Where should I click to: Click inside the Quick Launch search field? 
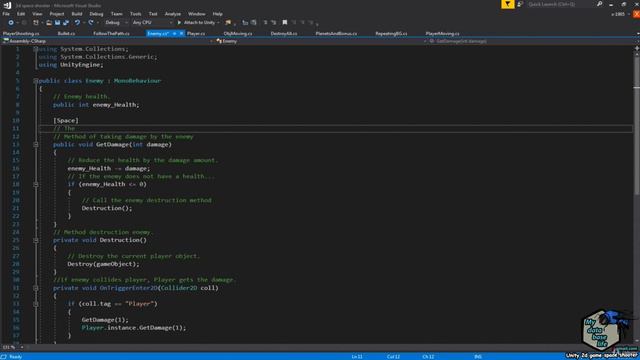[560, 4]
